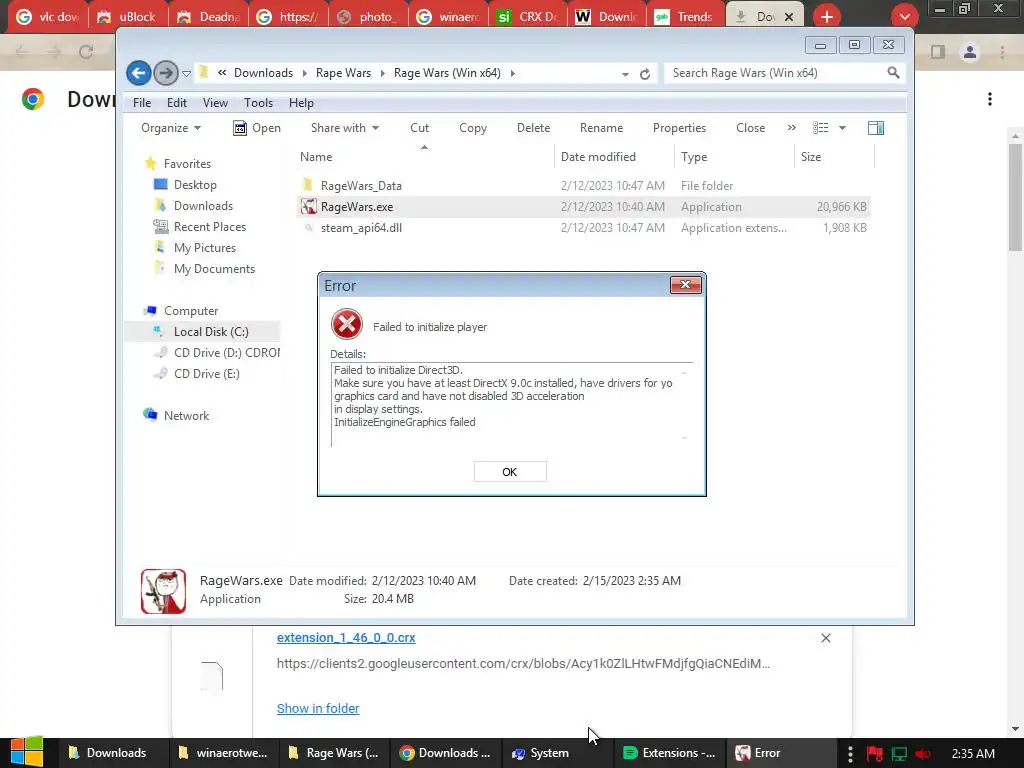Click the Explorer Forward navigation arrow
Screen dimensions: 1024x768
(x=166, y=72)
